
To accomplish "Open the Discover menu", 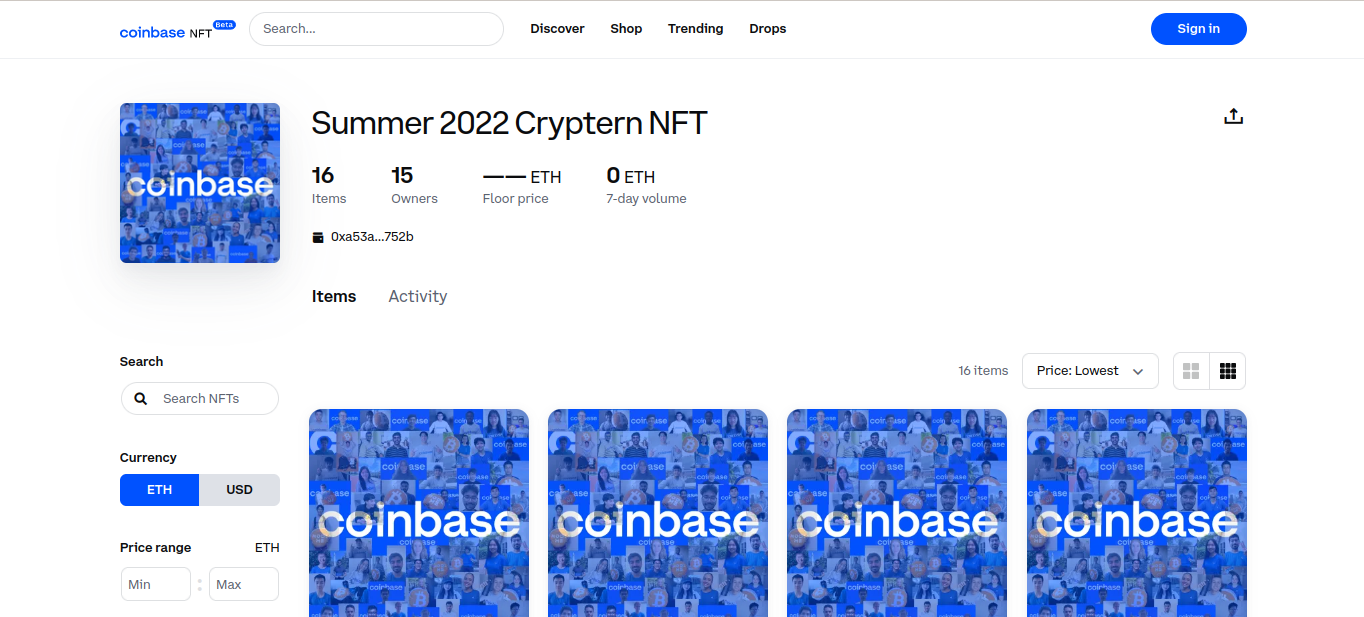I will pyautogui.click(x=557, y=29).
